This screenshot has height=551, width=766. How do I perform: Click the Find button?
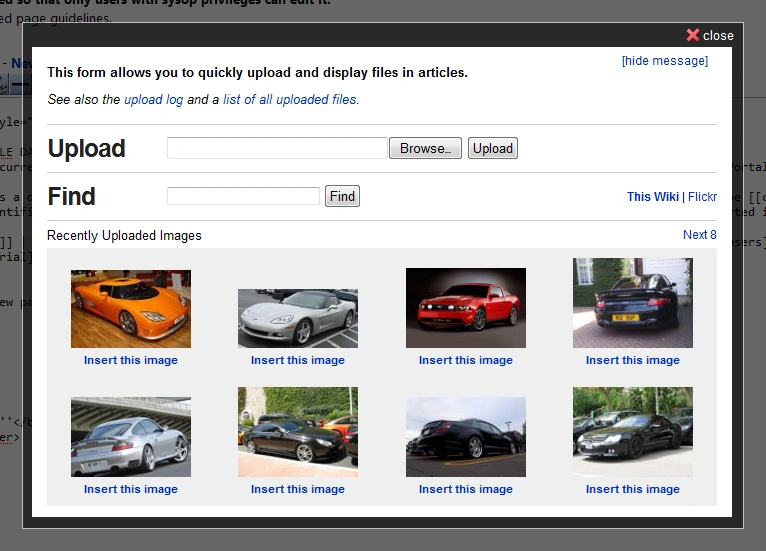point(342,196)
